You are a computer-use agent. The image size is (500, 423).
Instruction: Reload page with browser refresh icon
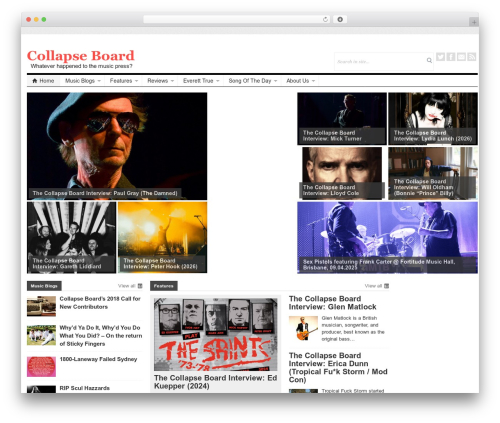(x=325, y=19)
